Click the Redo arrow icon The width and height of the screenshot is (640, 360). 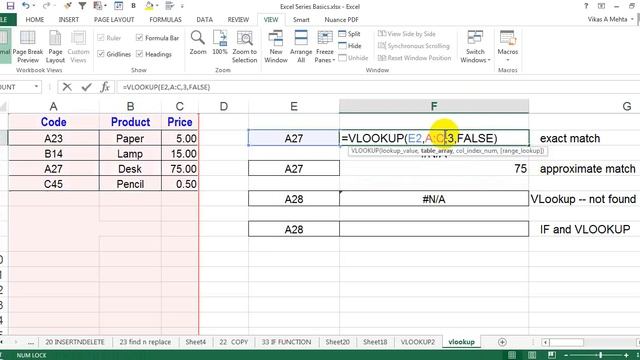(46, 6)
